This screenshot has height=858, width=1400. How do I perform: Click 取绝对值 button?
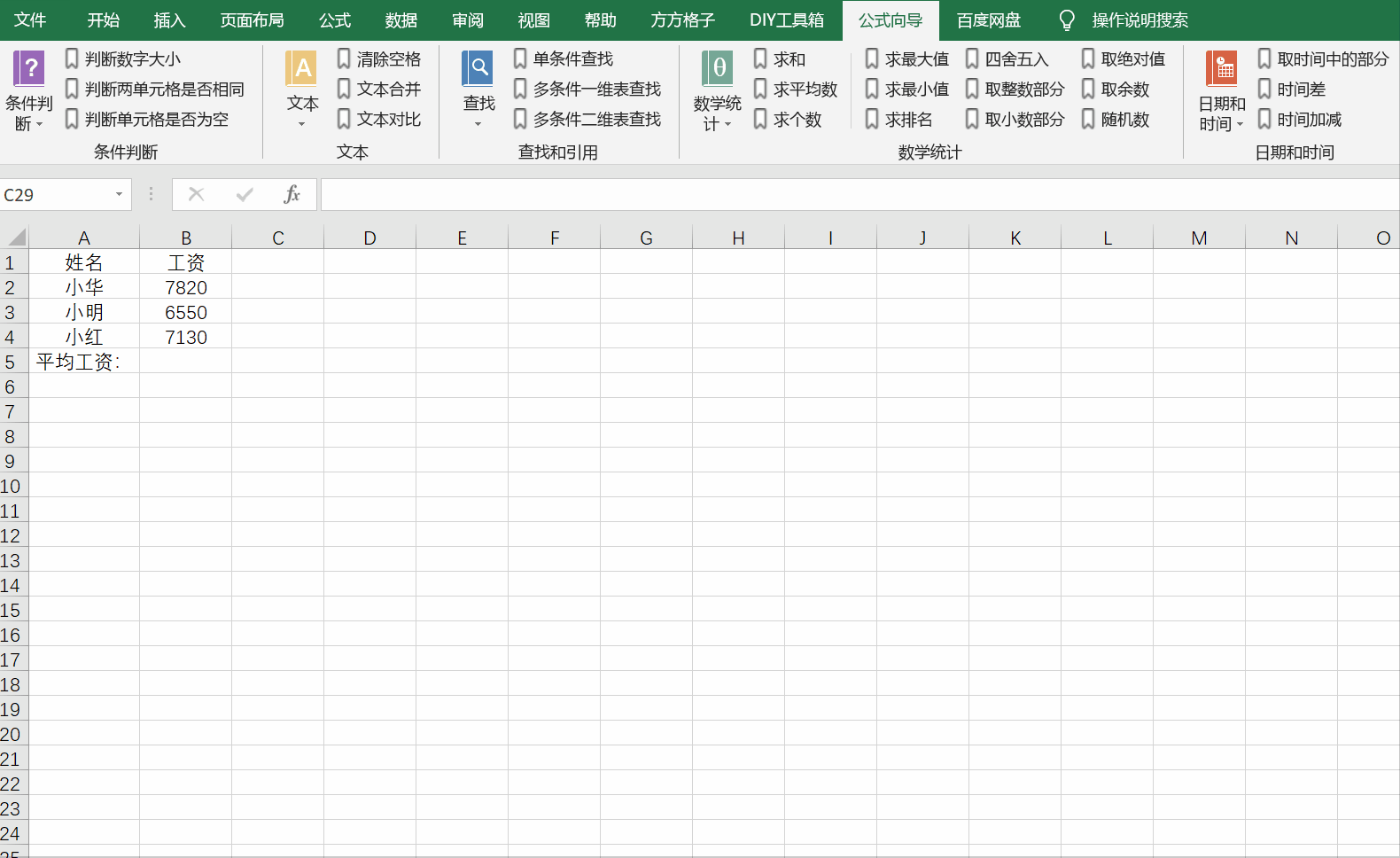[1124, 58]
